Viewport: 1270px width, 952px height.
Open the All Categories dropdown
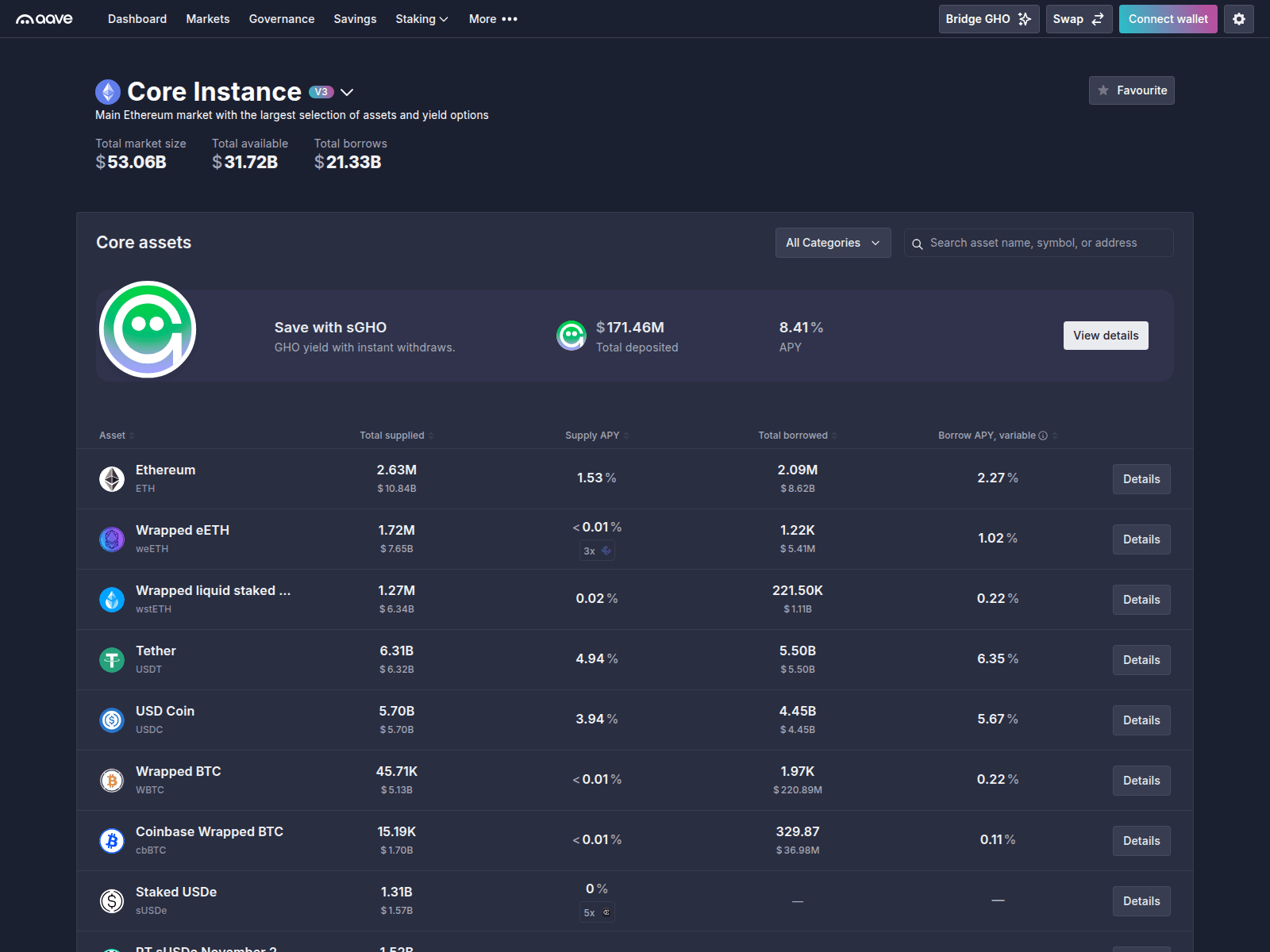[833, 243]
